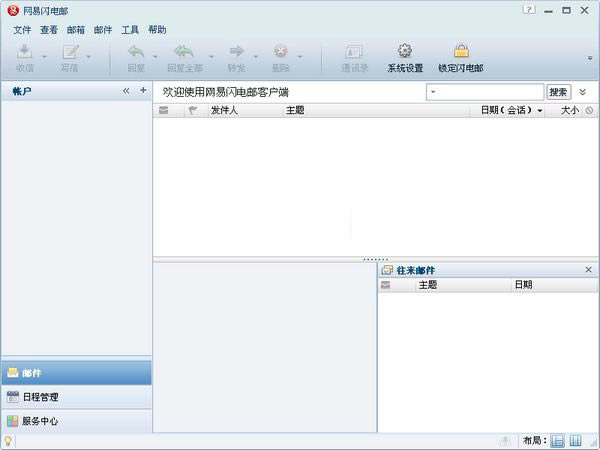This screenshot has width=600, height=450.
Task: Click the add account plus icon
Action: pos(143,90)
